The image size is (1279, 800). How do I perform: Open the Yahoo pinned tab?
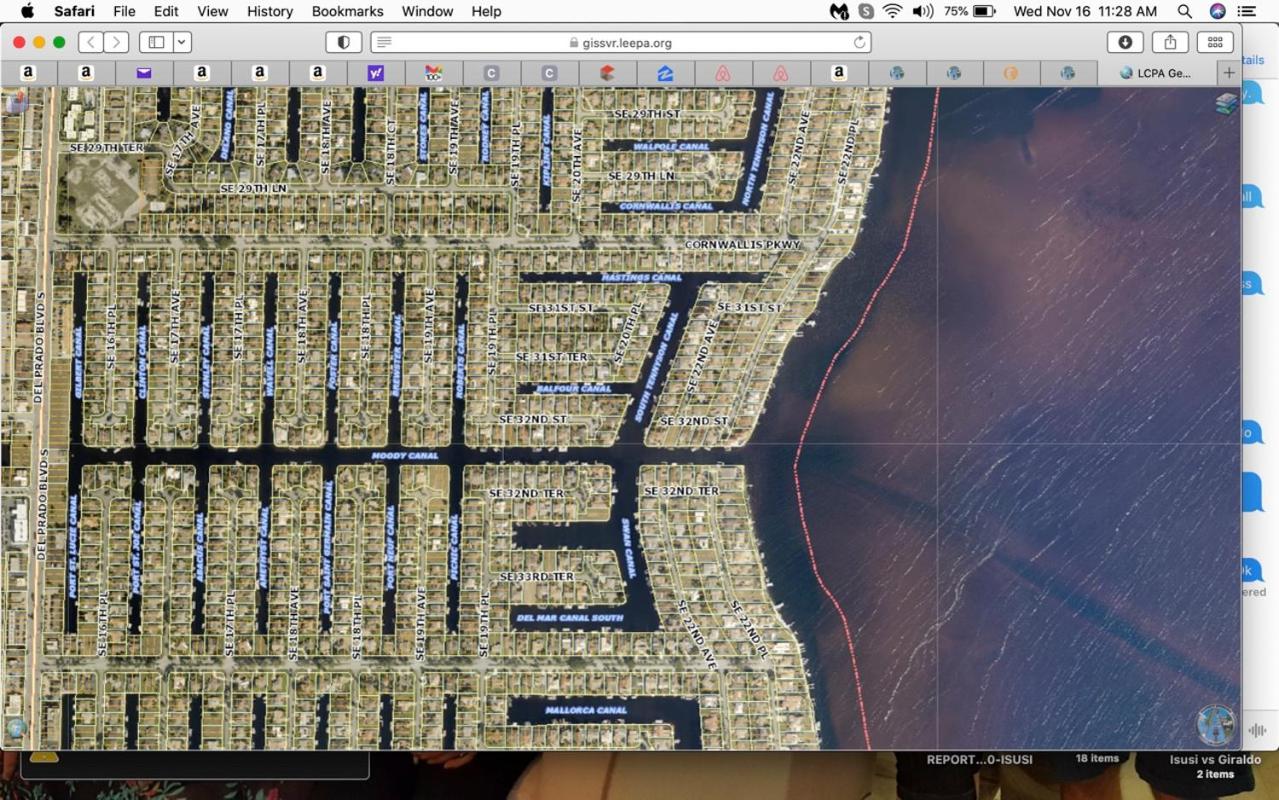pyautogui.click(x=376, y=73)
